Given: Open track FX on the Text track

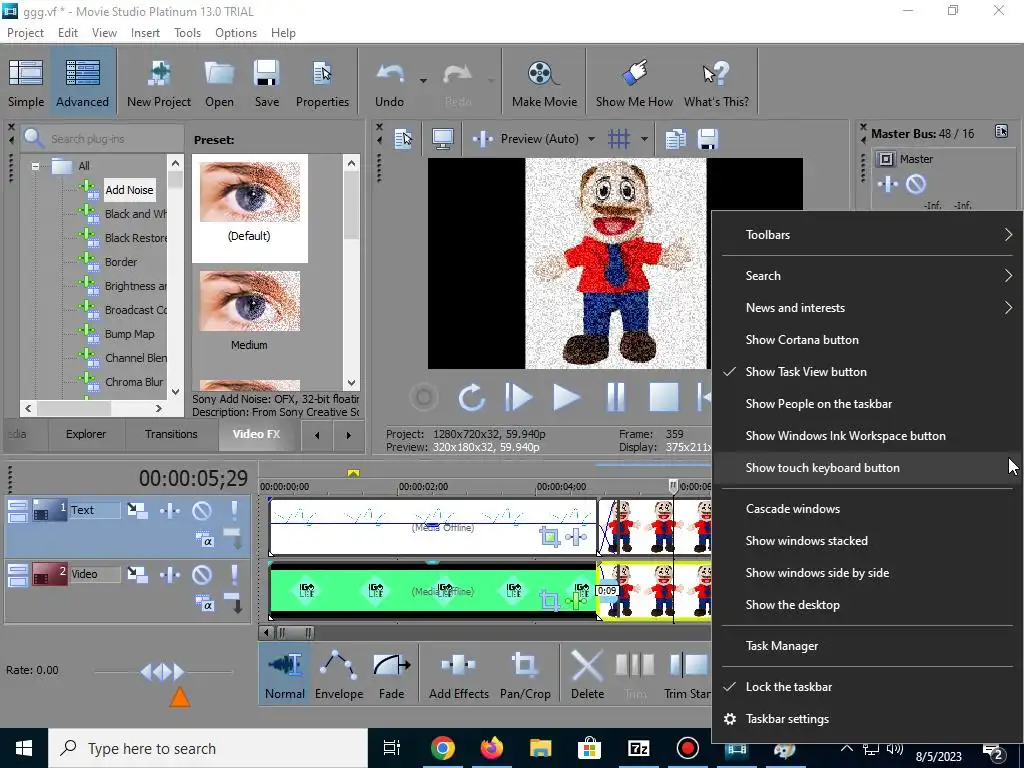Looking at the screenshot, I should (170, 510).
